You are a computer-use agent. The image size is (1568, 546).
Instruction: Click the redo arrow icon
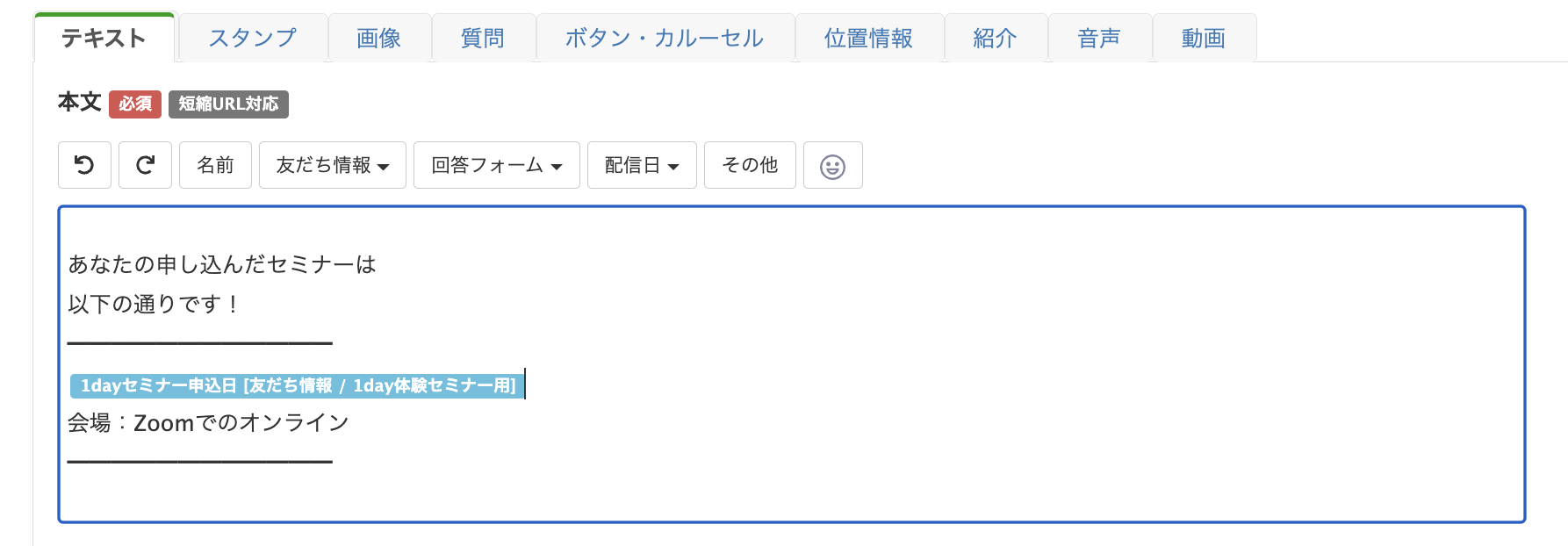(145, 165)
